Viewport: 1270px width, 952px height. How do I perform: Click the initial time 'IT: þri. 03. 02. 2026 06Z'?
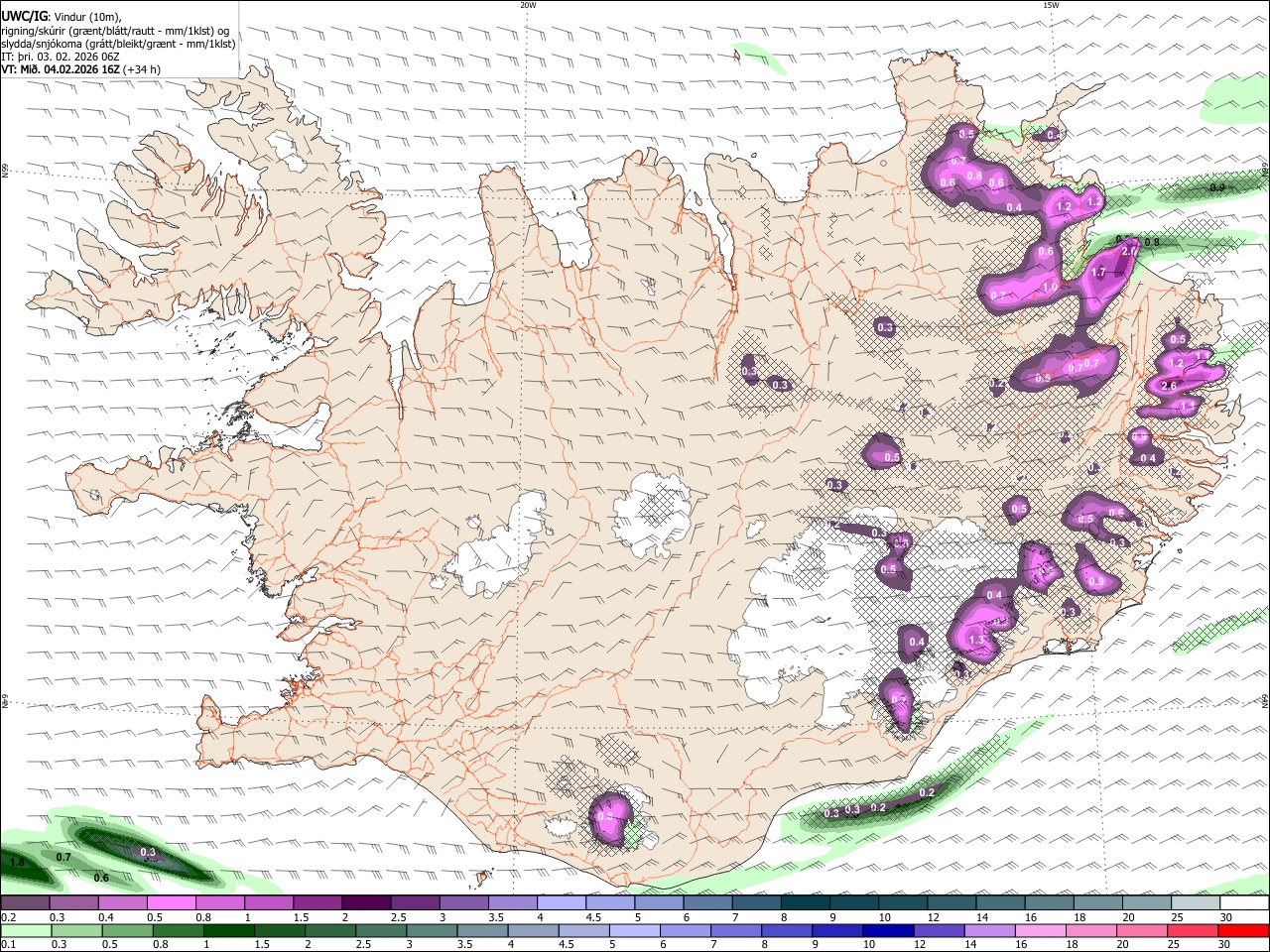click(x=61, y=57)
